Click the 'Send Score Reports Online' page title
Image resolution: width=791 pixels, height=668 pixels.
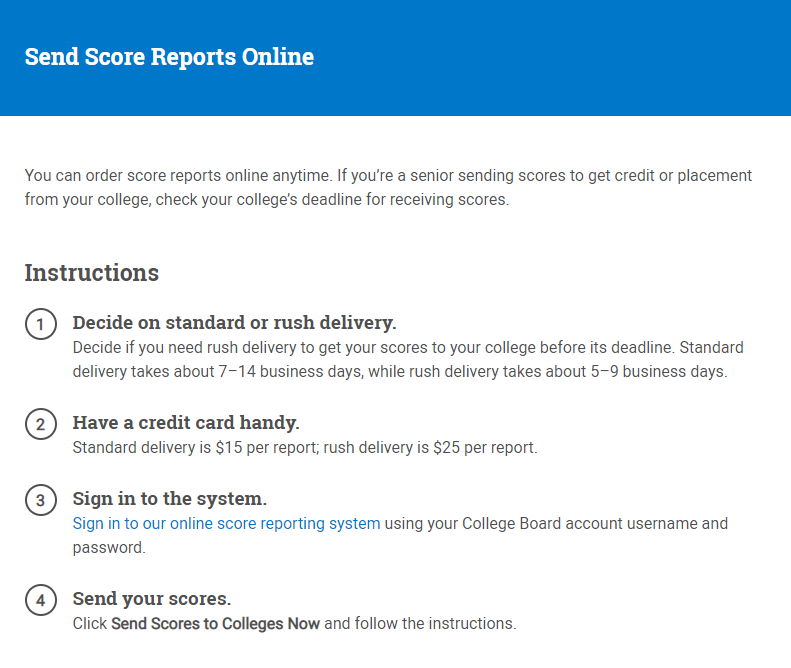coord(169,57)
